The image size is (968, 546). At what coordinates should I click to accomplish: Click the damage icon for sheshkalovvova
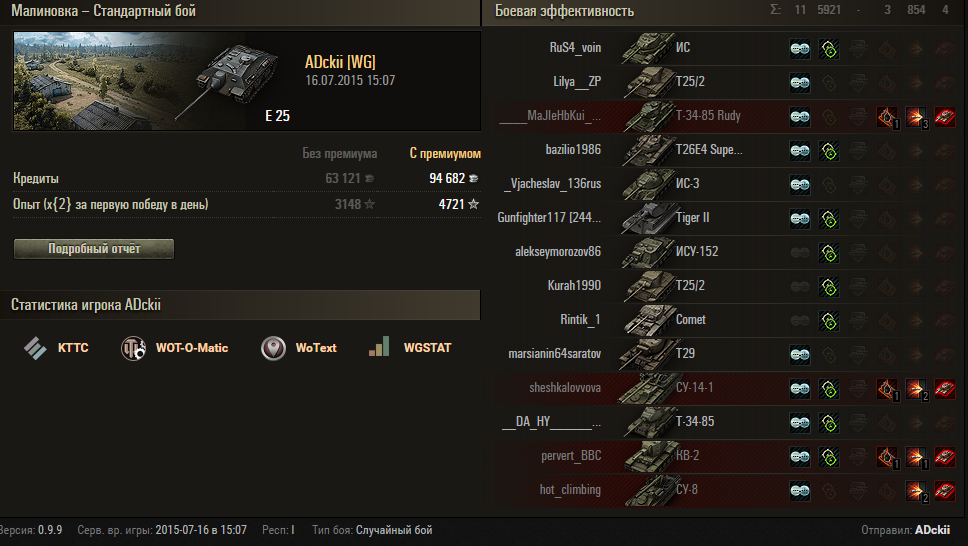pyautogui.click(x=916, y=388)
